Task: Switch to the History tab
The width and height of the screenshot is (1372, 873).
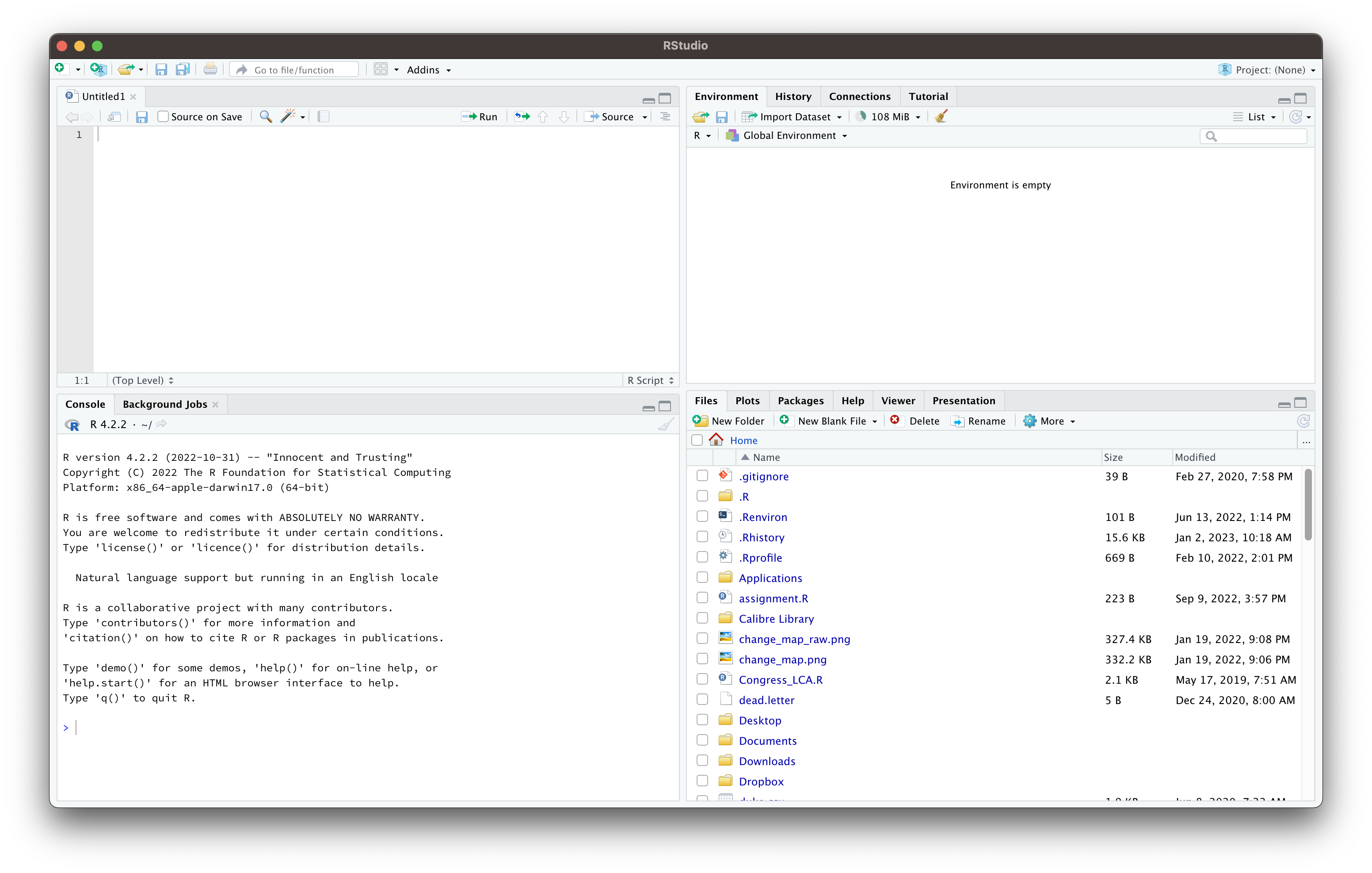Action: pos(793,96)
